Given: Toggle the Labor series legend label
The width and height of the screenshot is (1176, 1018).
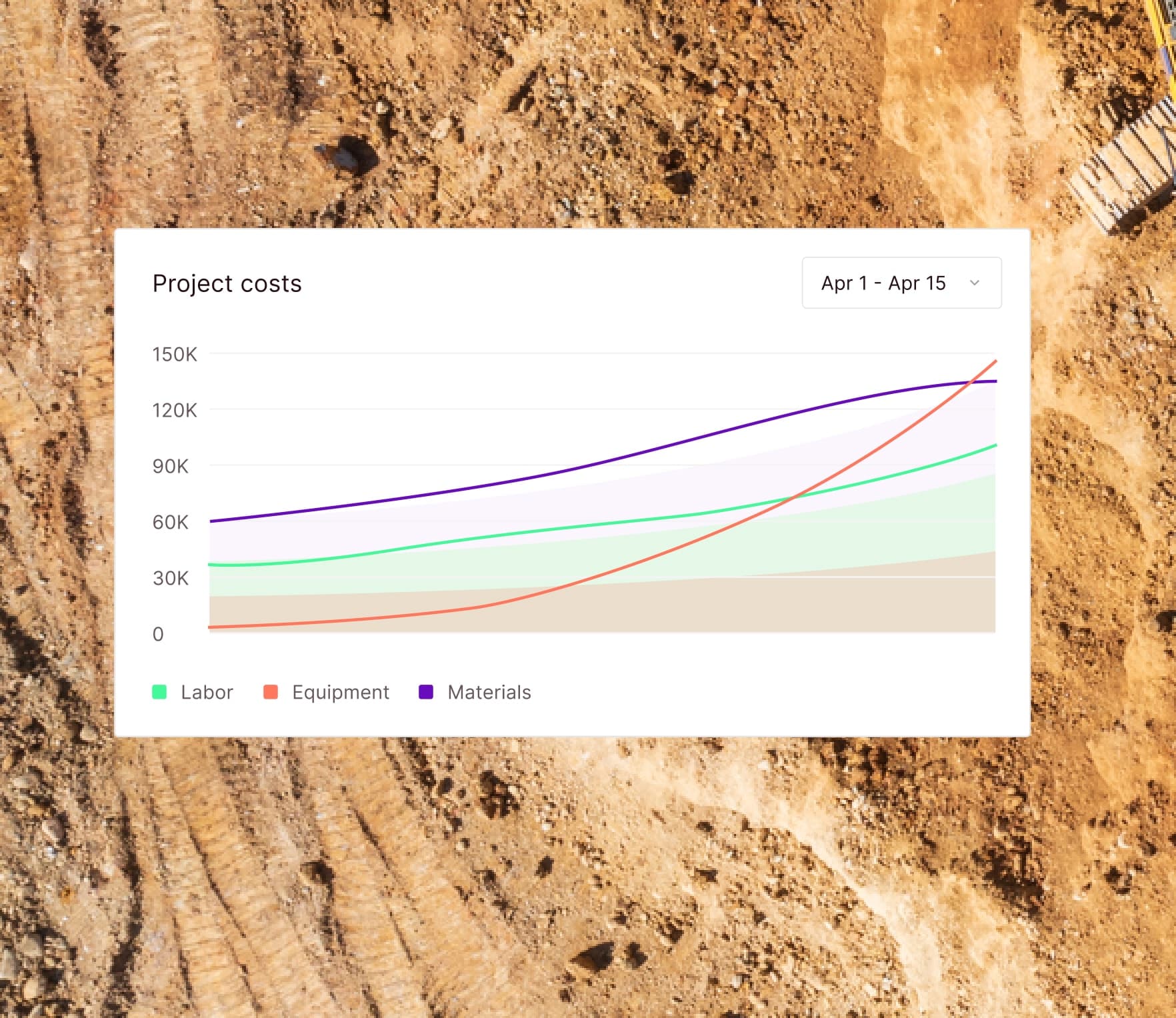Looking at the screenshot, I should click(x=207, y=692).
